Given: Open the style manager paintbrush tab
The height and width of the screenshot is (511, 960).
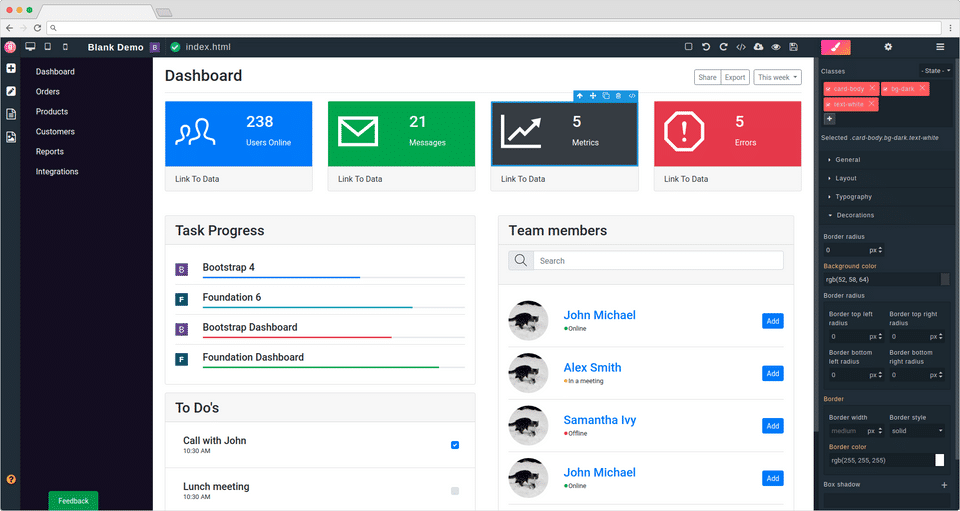Looking at the screenshot, I should pyautogui.click(x=836, y=47).
